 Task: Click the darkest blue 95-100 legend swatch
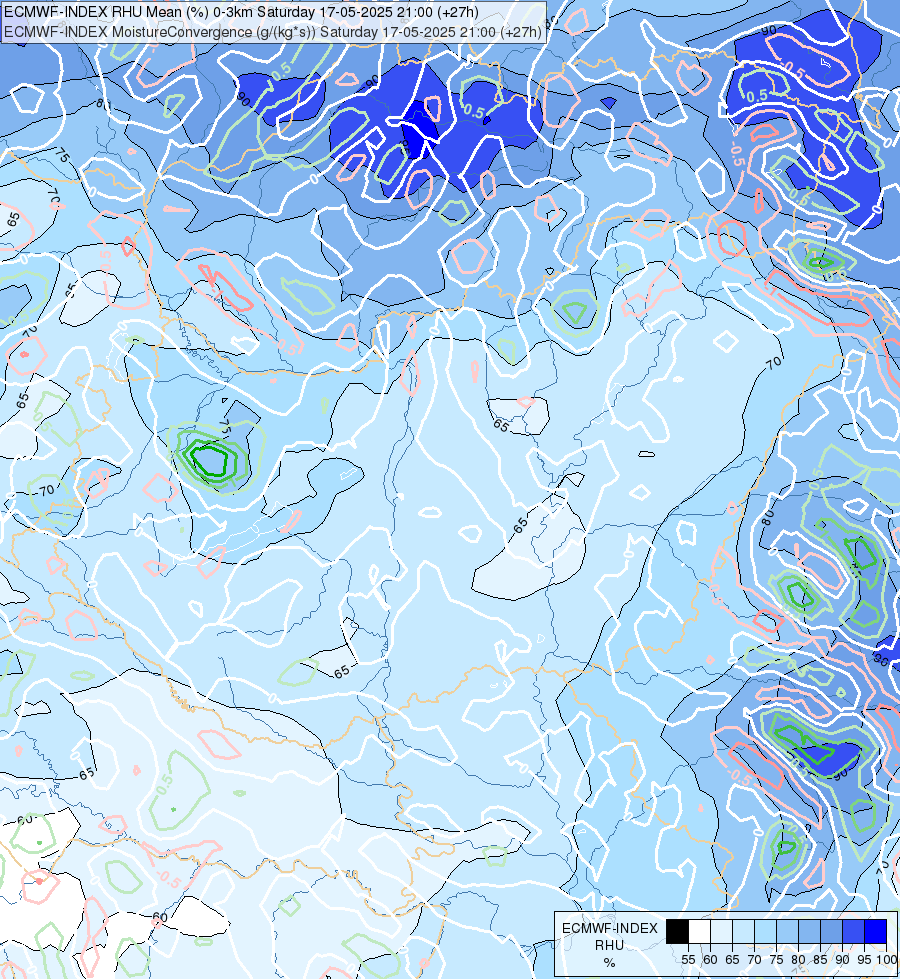pyautogui.click(x=876, y=931)
